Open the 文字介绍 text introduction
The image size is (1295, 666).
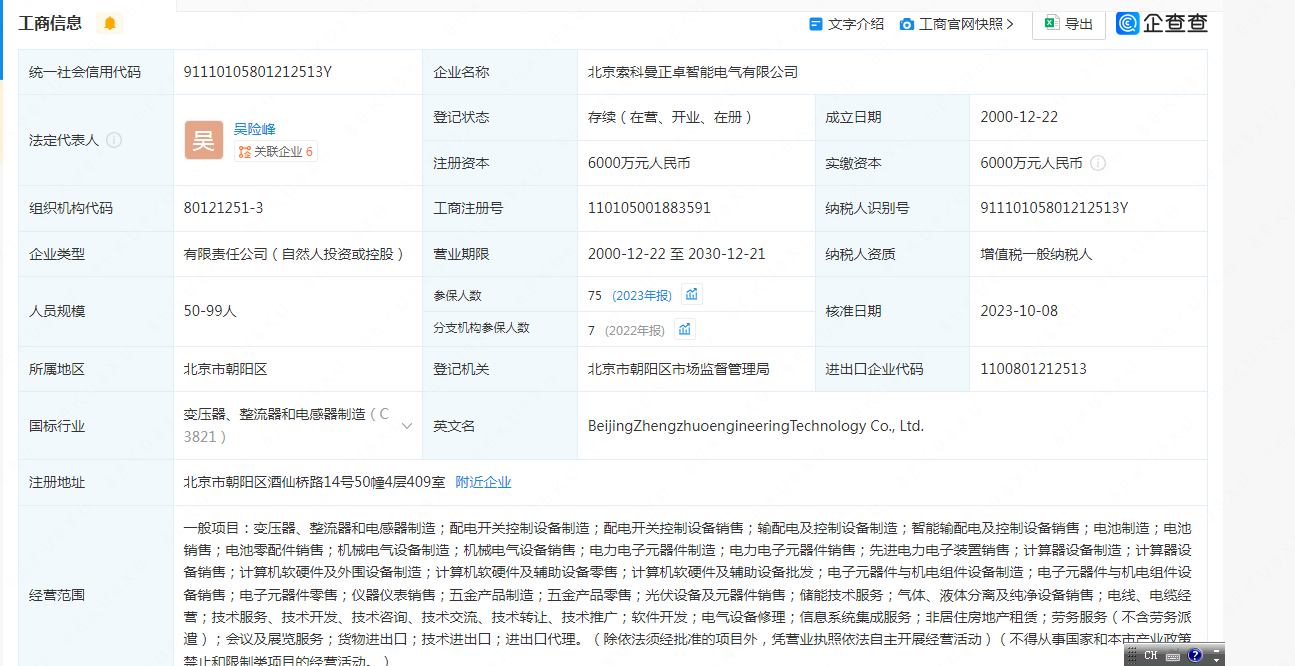[846, 24]
